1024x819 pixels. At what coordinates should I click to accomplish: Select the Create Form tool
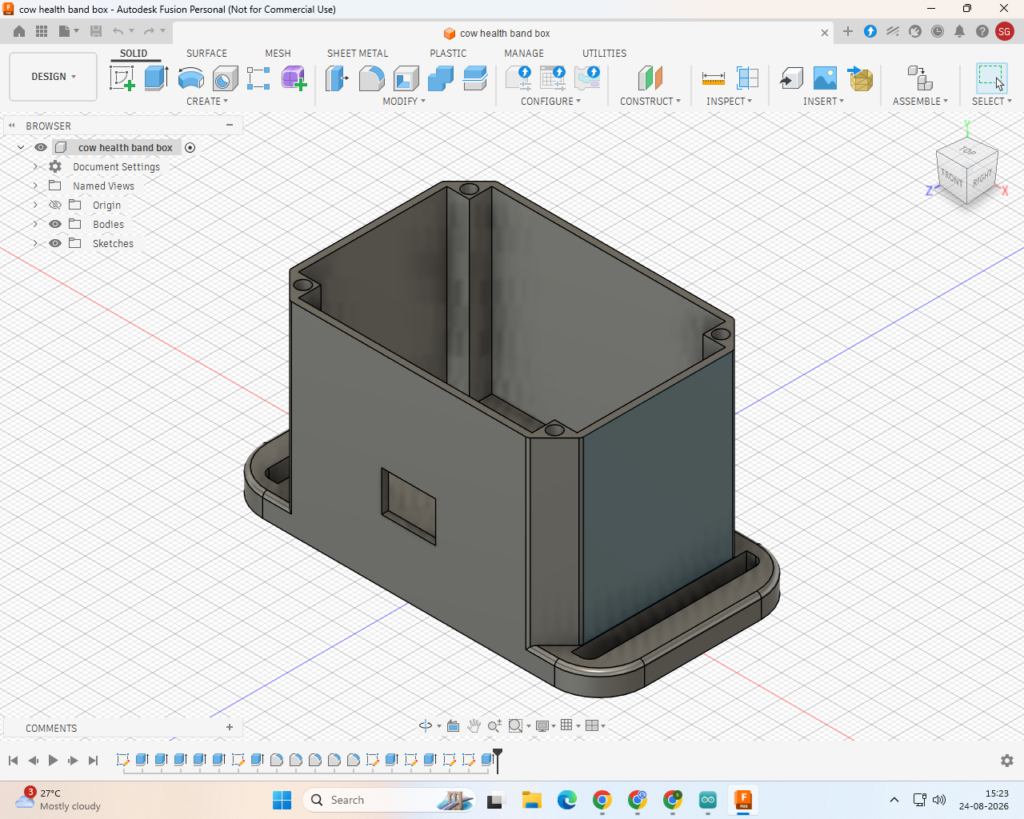294,78
